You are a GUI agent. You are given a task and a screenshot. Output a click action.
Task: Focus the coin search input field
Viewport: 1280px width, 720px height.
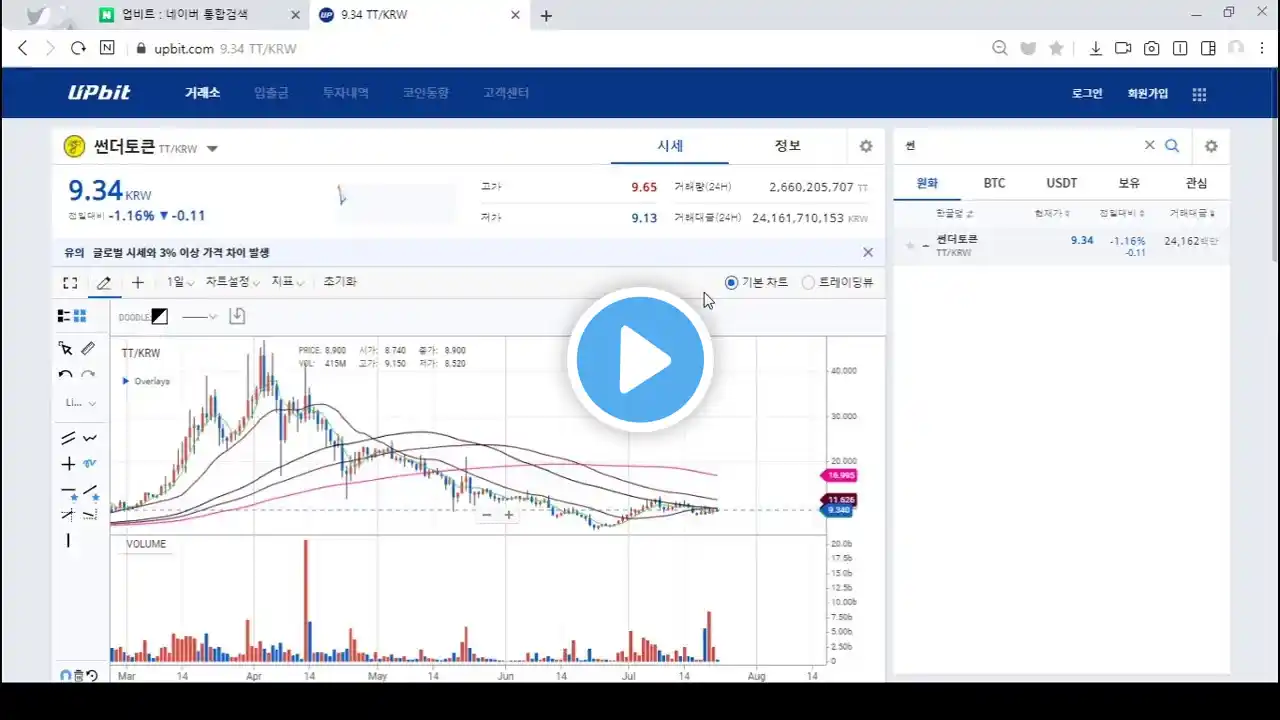point(1020,146)
